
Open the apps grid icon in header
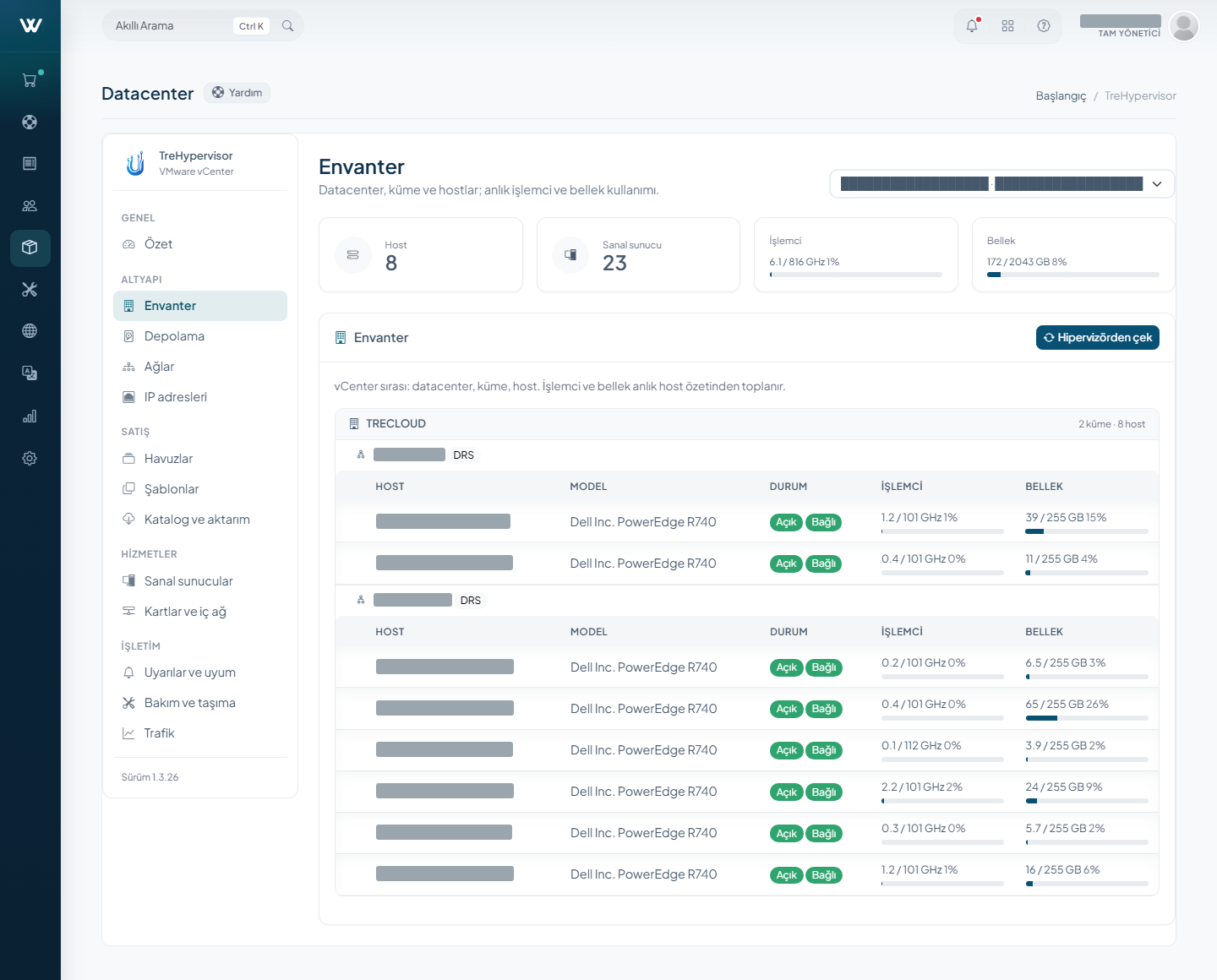pos(1007,26)
